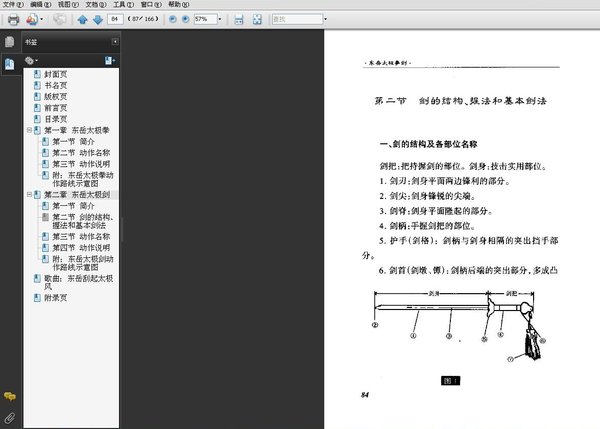This screenshot has height=429, width=600.
Task: Click the 图1 figure caption label
Action: click(x=450, y=380)
